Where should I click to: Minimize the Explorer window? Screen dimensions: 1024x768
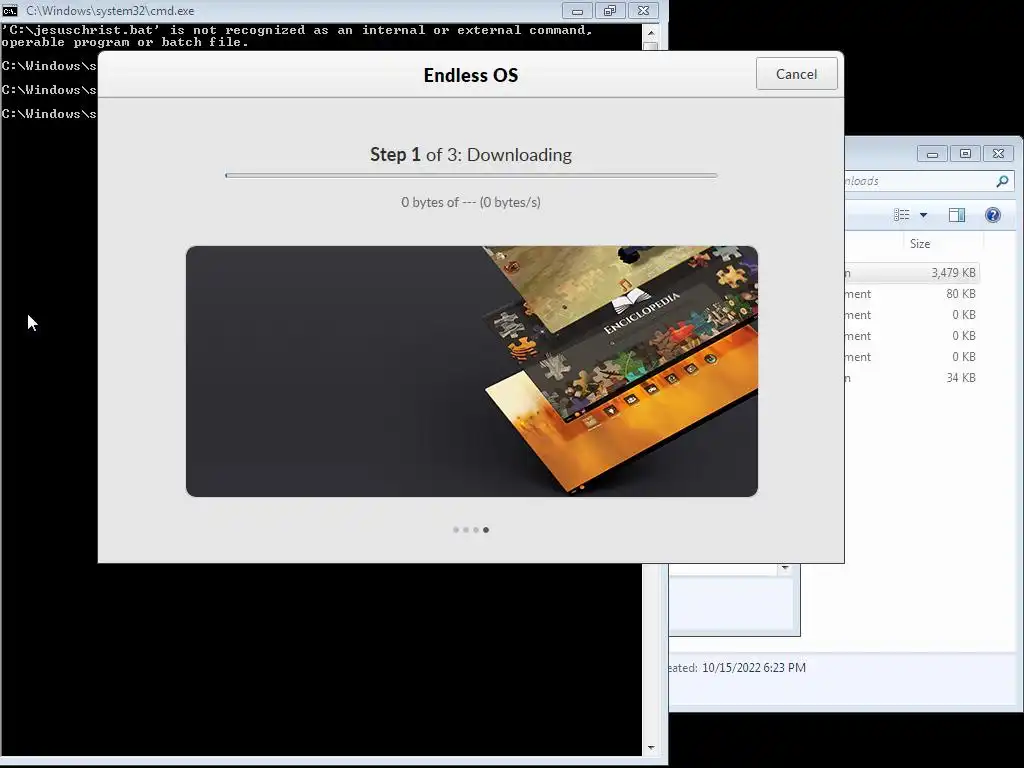tap(933, 154)
